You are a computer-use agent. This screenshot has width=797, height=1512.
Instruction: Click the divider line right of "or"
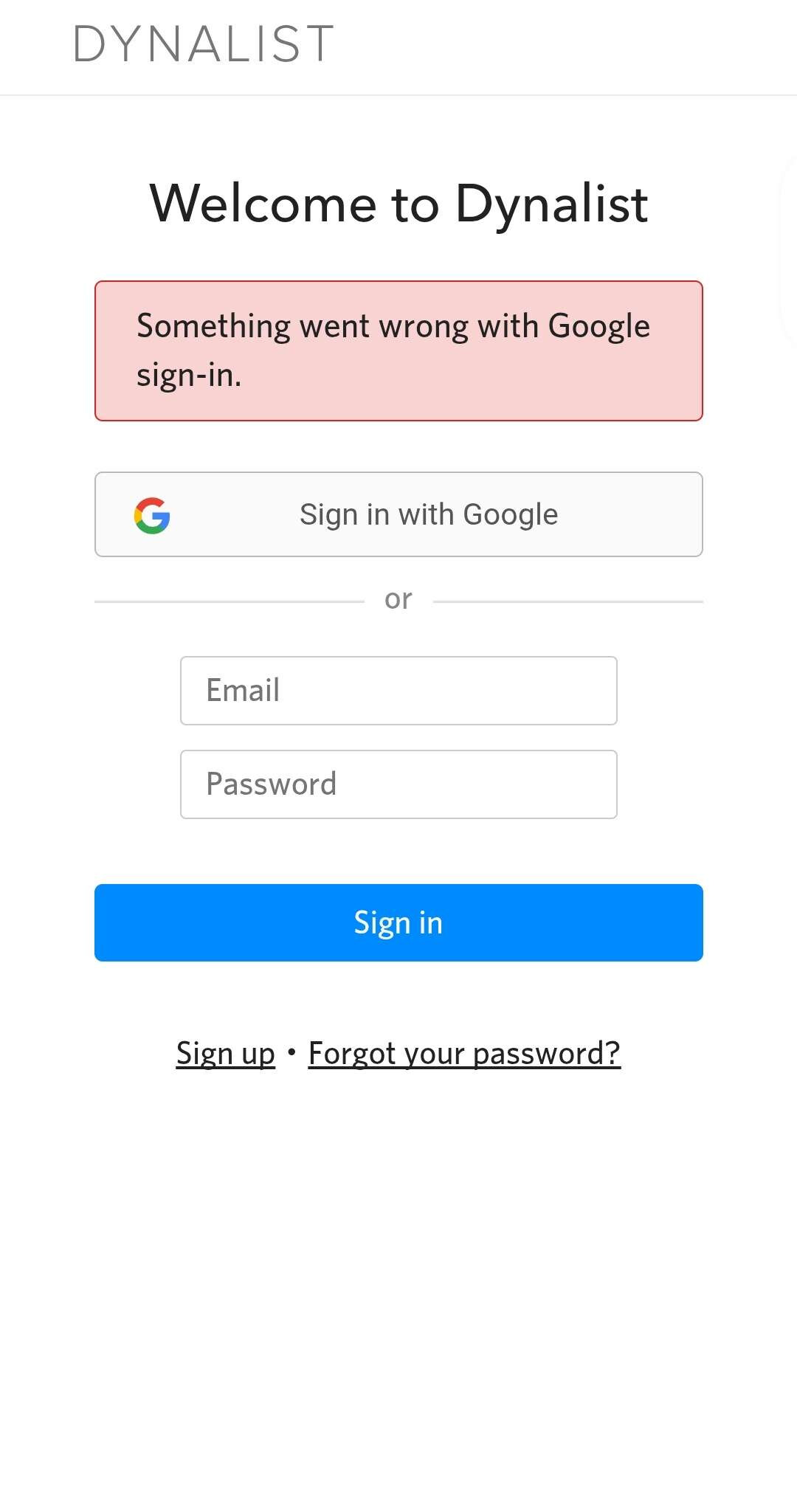click(x=567, y=601)
